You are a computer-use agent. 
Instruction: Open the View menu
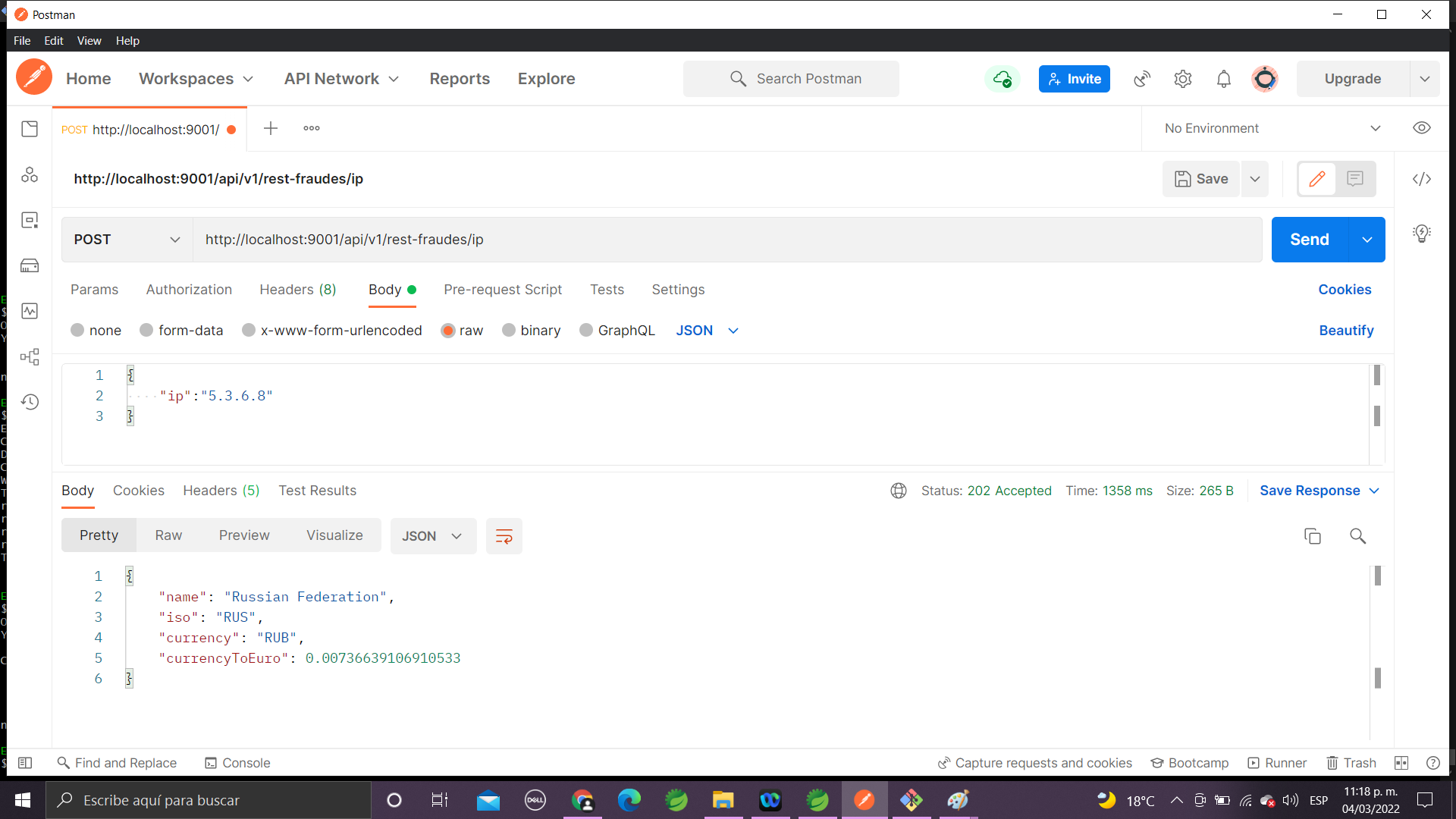pos(89,41)
